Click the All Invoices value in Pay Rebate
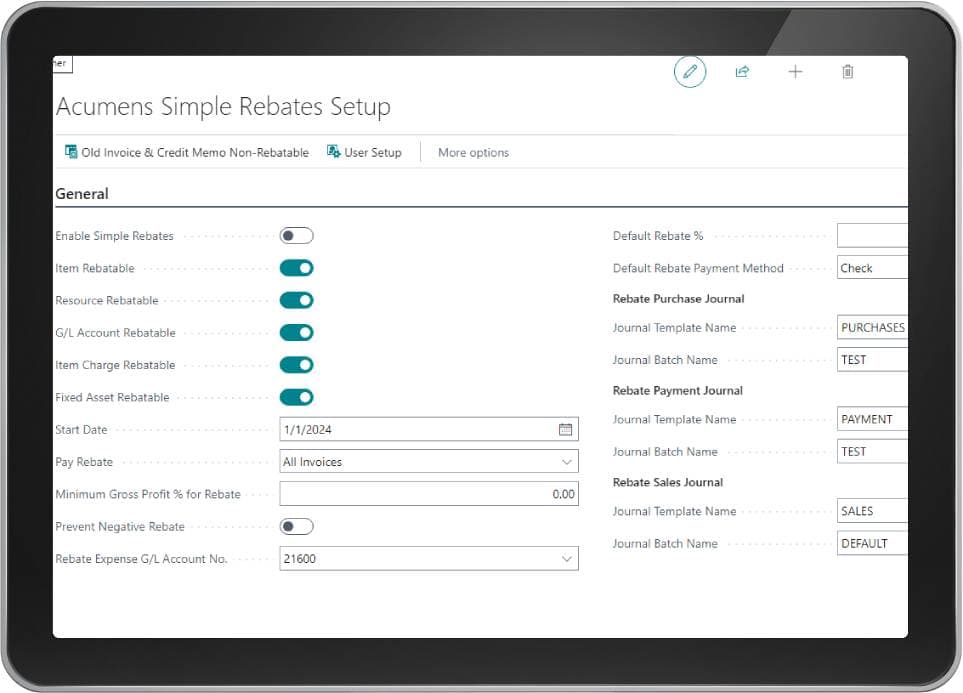The width and height of the screenshot is (963, 693). 313,462
